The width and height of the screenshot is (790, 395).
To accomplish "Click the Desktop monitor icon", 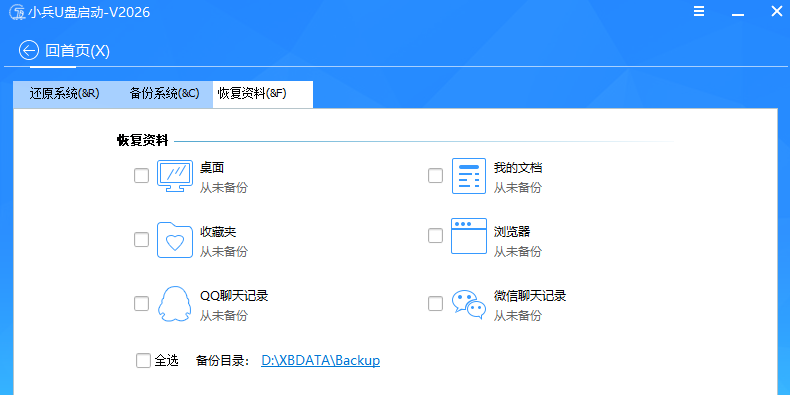I will click(x=175, y=176).
